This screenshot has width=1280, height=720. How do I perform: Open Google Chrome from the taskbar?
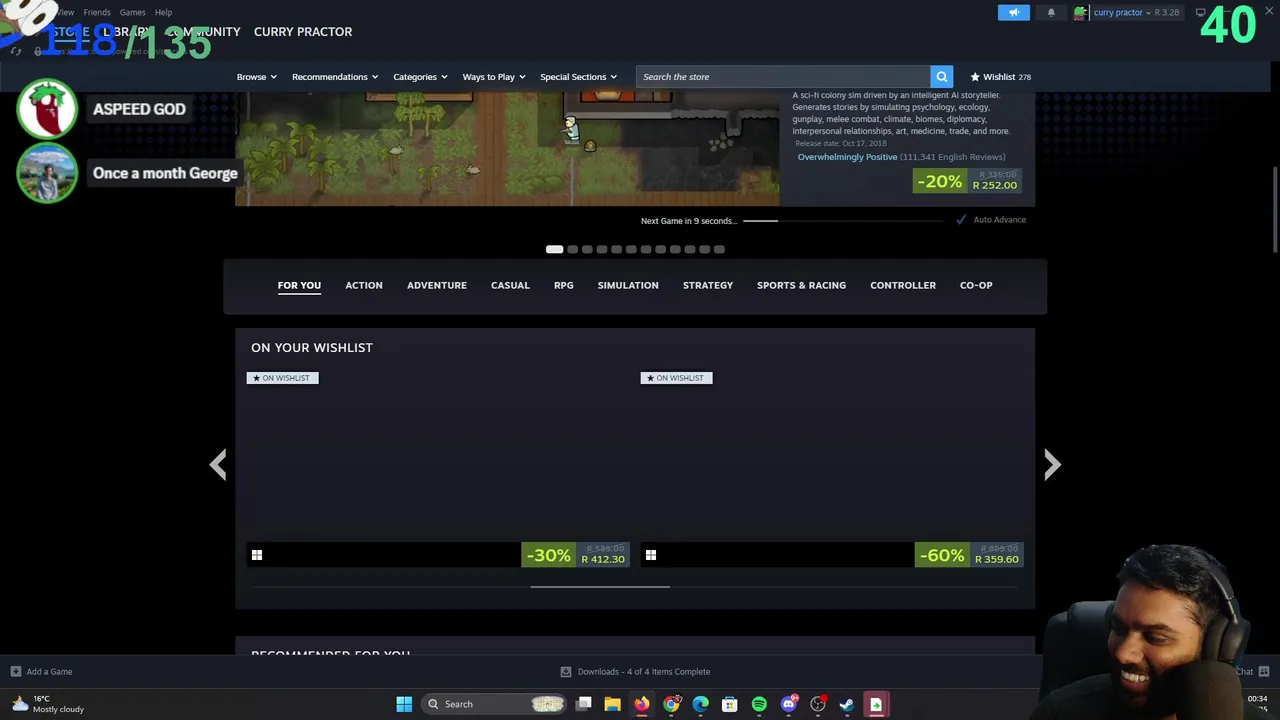coord(671,704)
